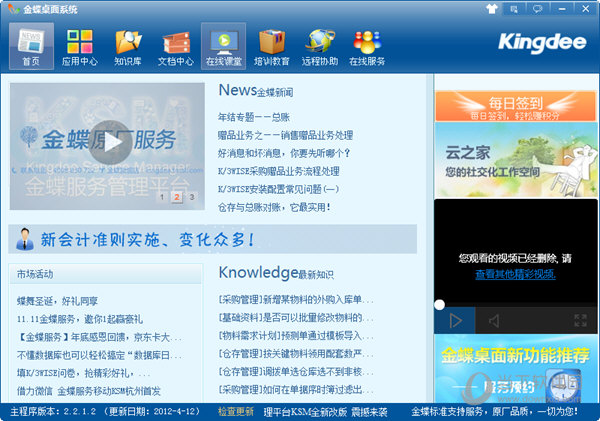Click the 市场活动 section header

click(106, 274)
